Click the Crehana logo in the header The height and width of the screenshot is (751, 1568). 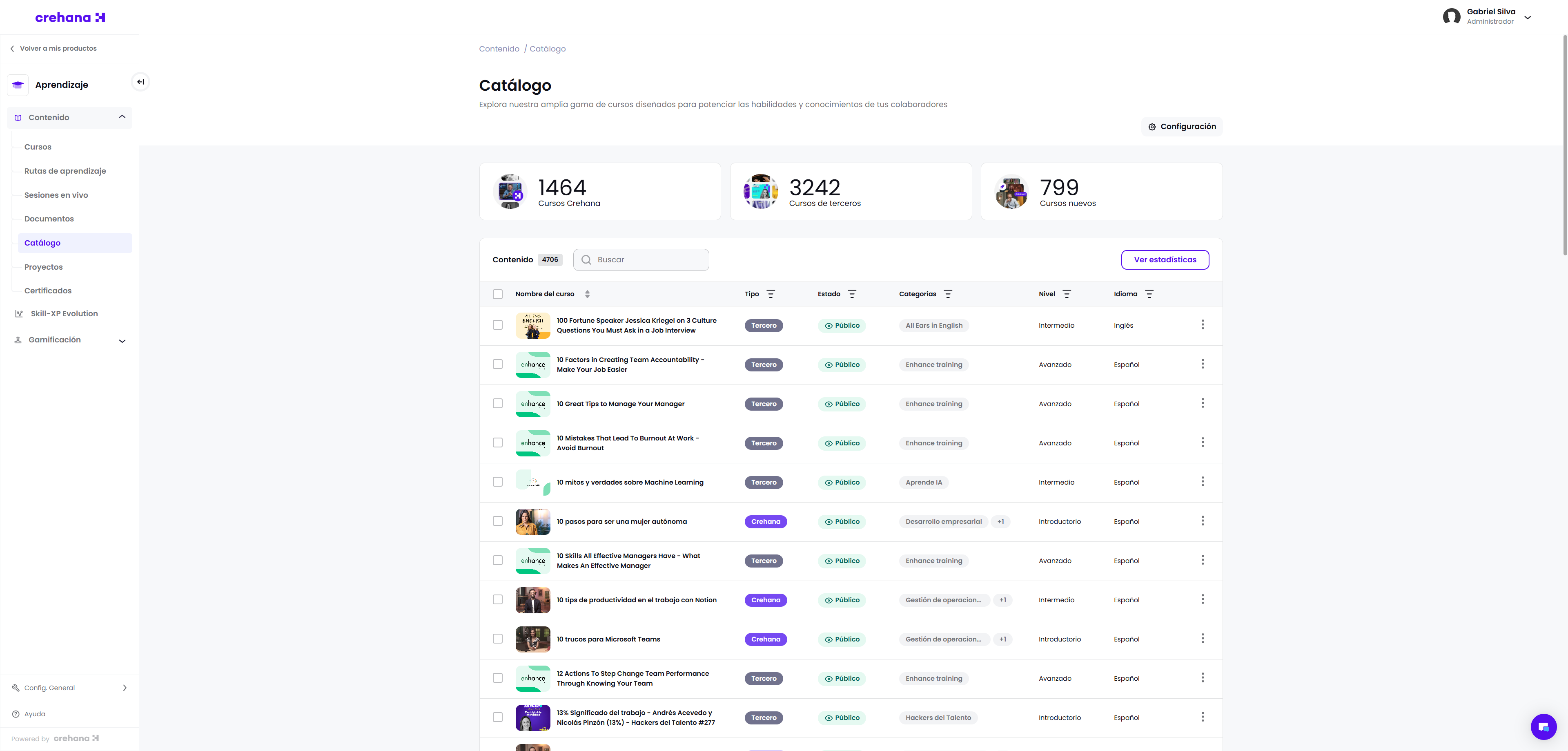click(70, 18)
